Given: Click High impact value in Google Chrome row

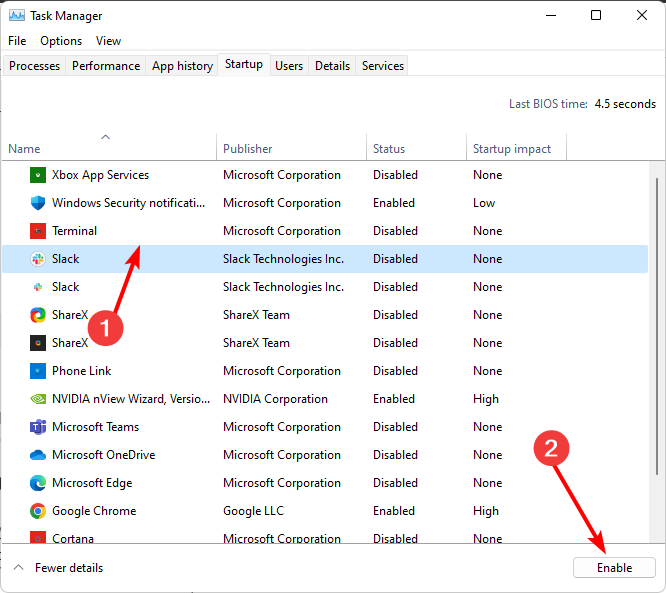Looking at the screenshot, I should [485, 511].
